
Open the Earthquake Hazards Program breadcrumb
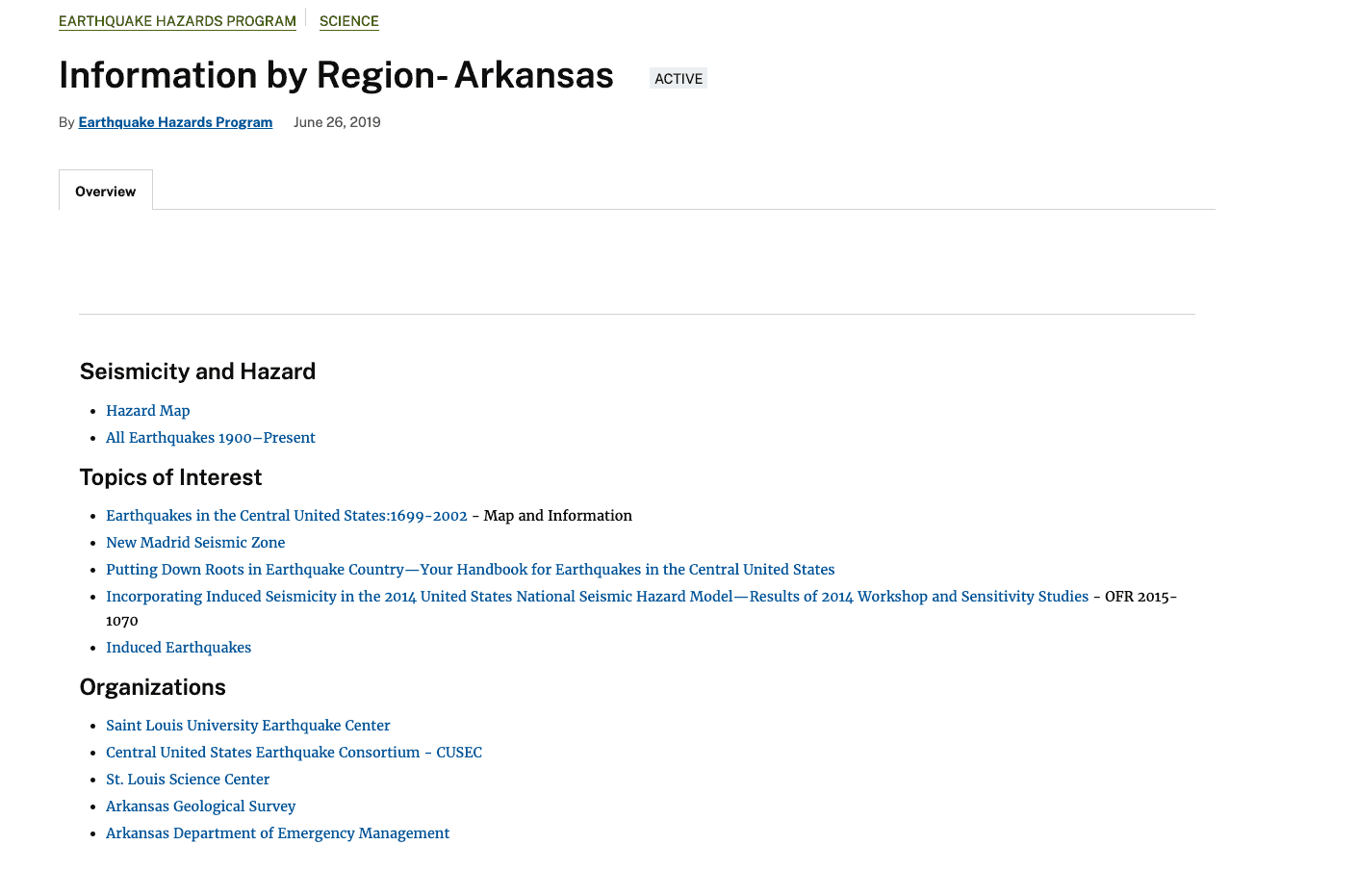click(x=177, y=21)
